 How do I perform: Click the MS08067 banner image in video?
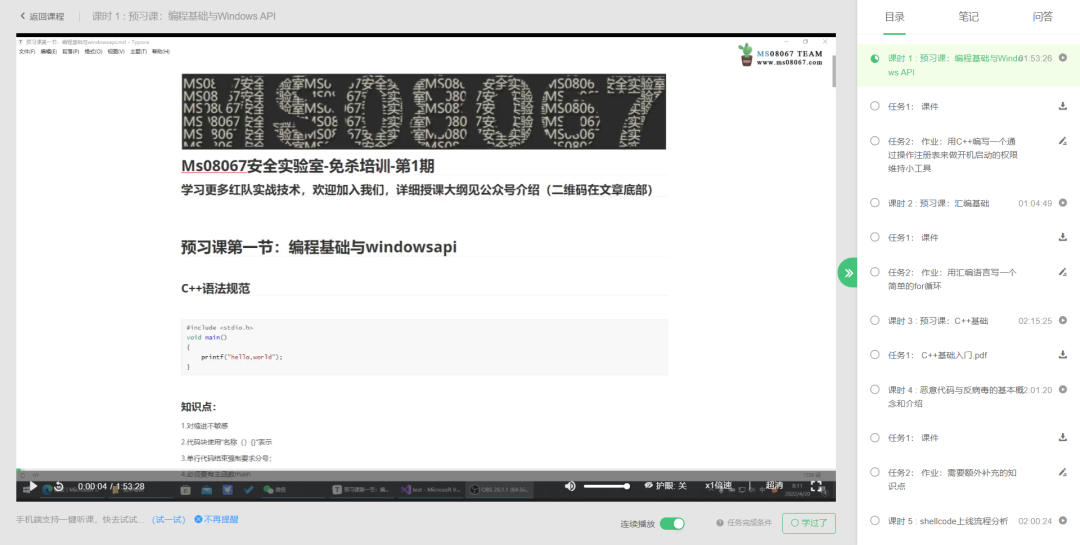point(424,112)
